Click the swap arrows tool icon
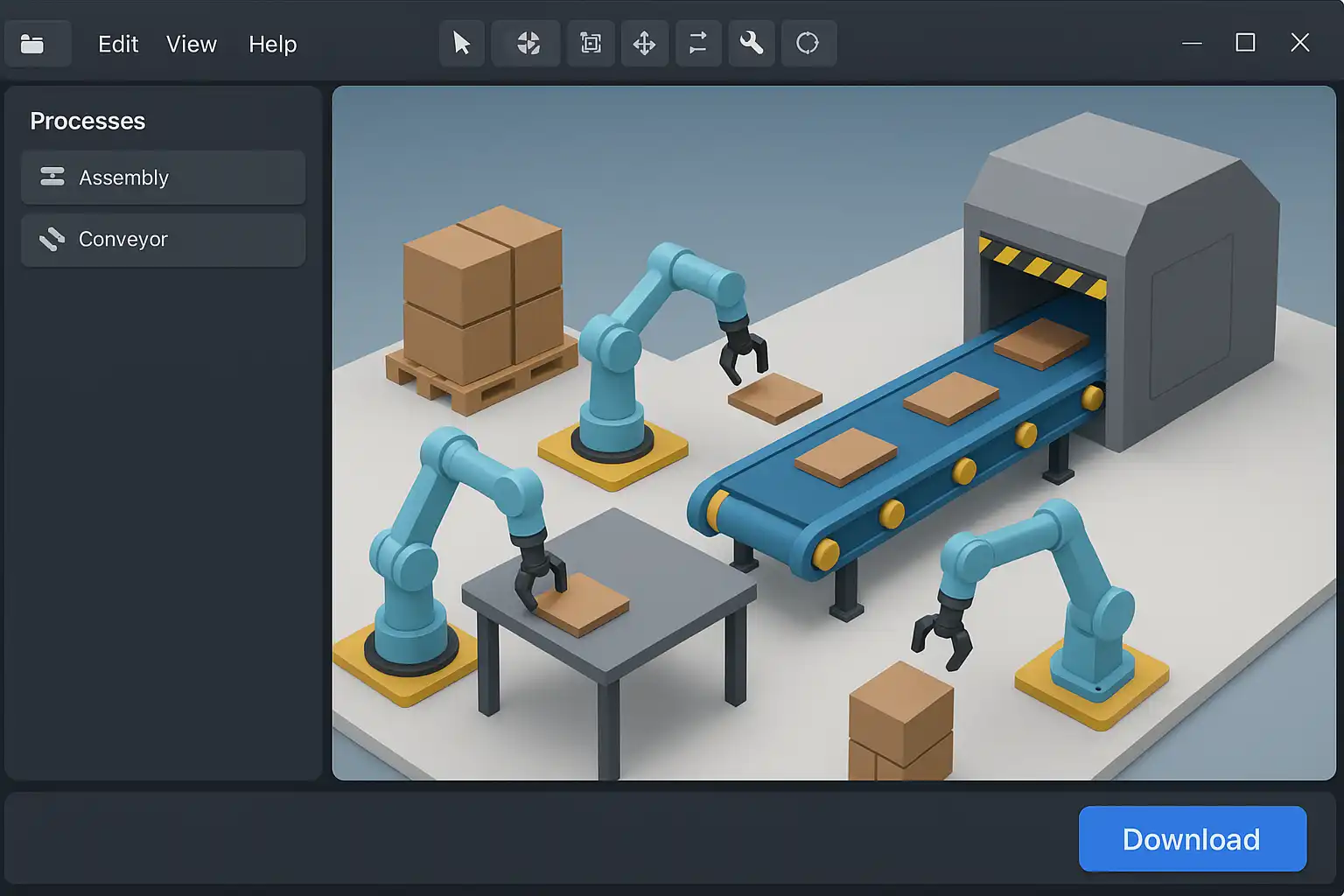 tap(697, 43)
